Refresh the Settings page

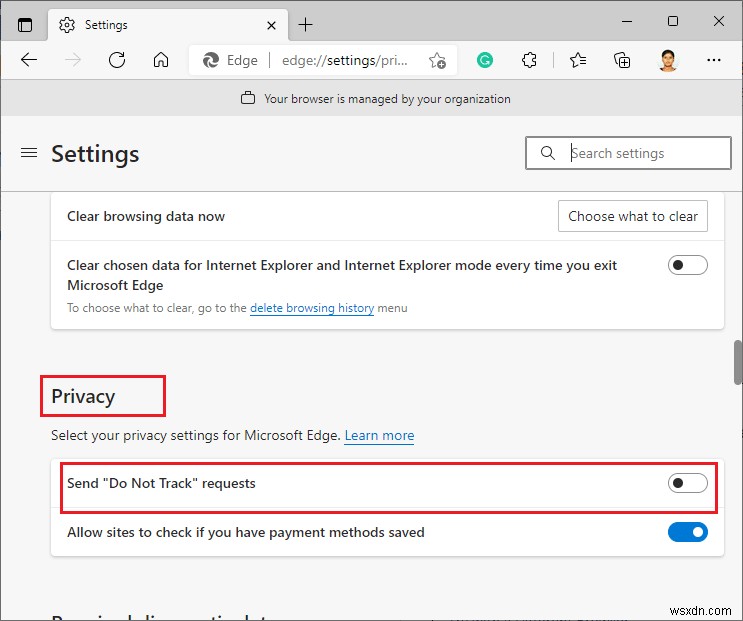point(117,60)
